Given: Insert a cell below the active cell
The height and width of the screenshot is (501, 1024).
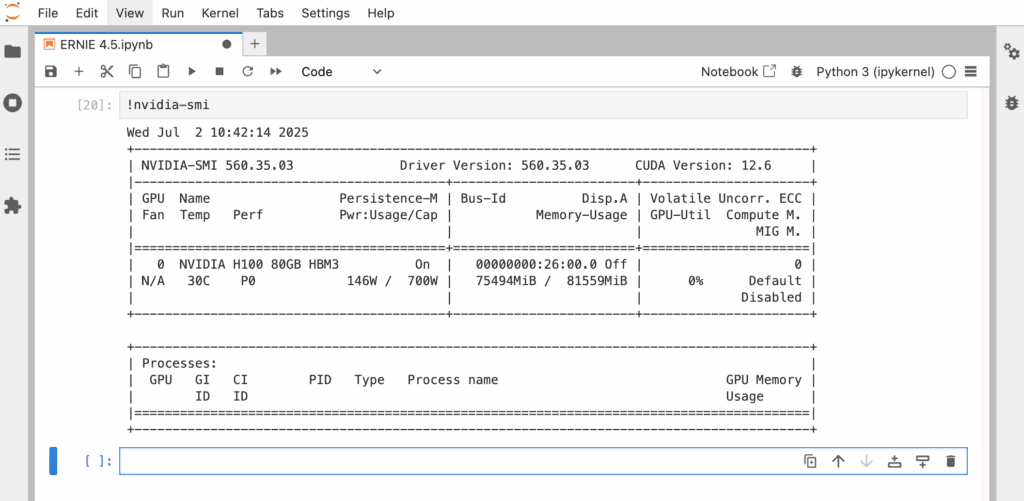Looking at the screenshot, I should click(x=922, y=461).
